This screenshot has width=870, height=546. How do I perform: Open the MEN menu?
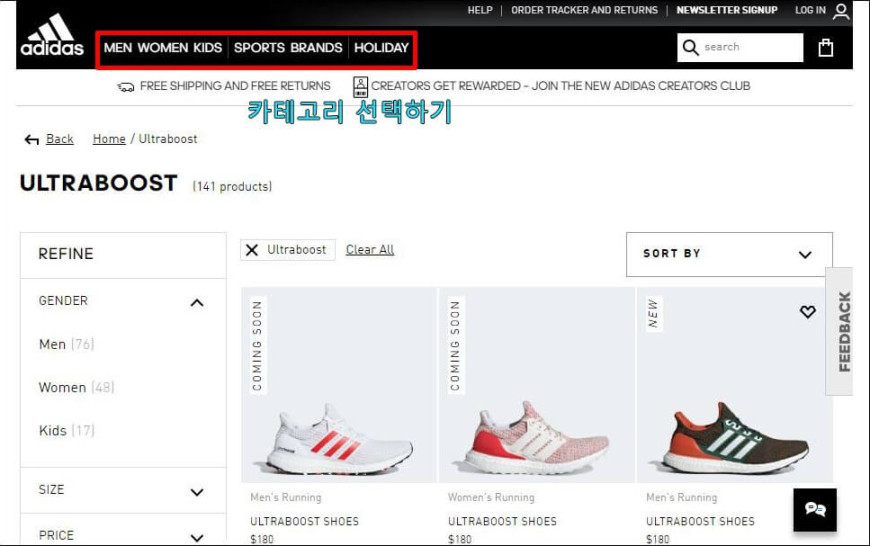pos(118,48)
